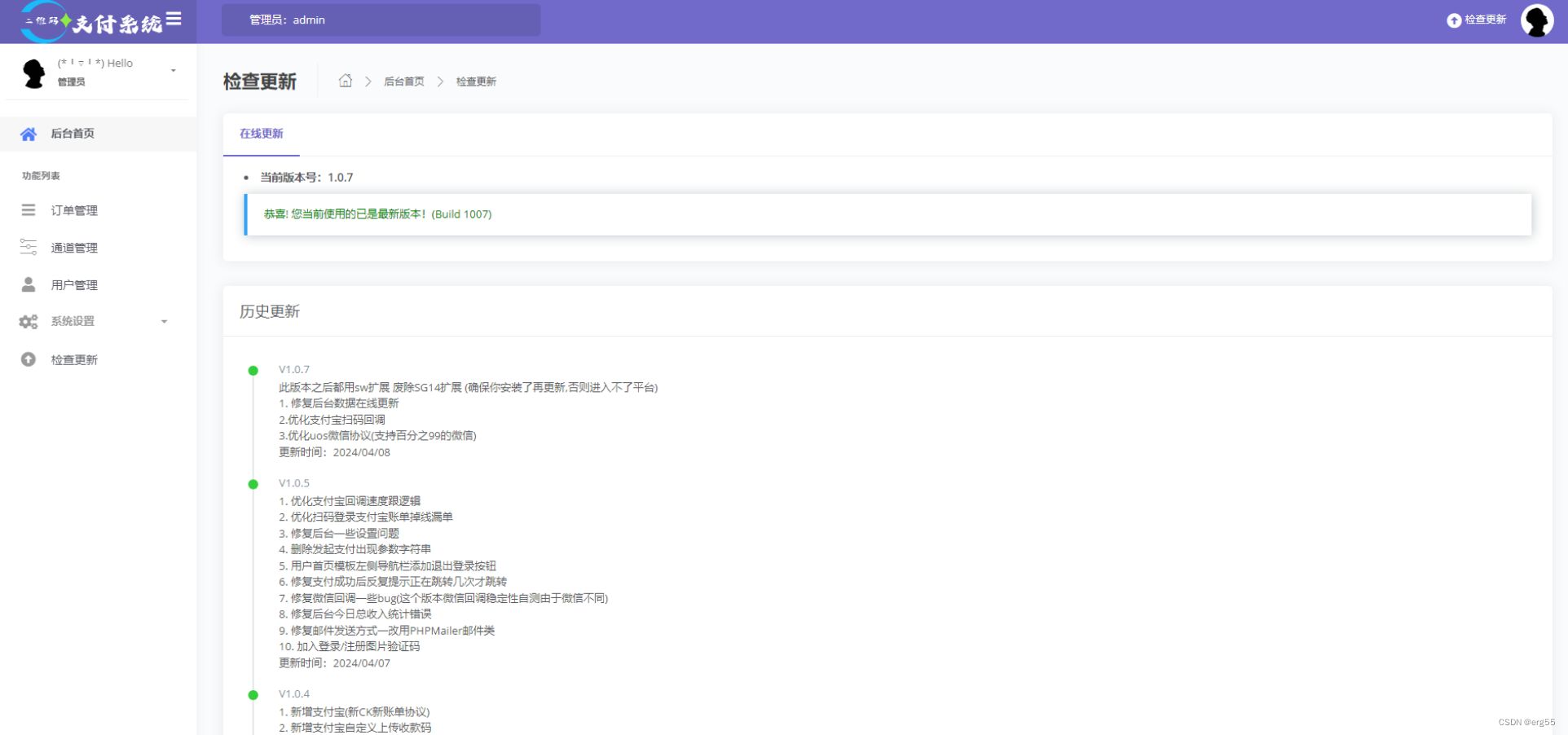This screenshot has width=1568, height=735.
Task: Expand the 系统设置 submenu chevron
Action: click(x=165, y=322)
